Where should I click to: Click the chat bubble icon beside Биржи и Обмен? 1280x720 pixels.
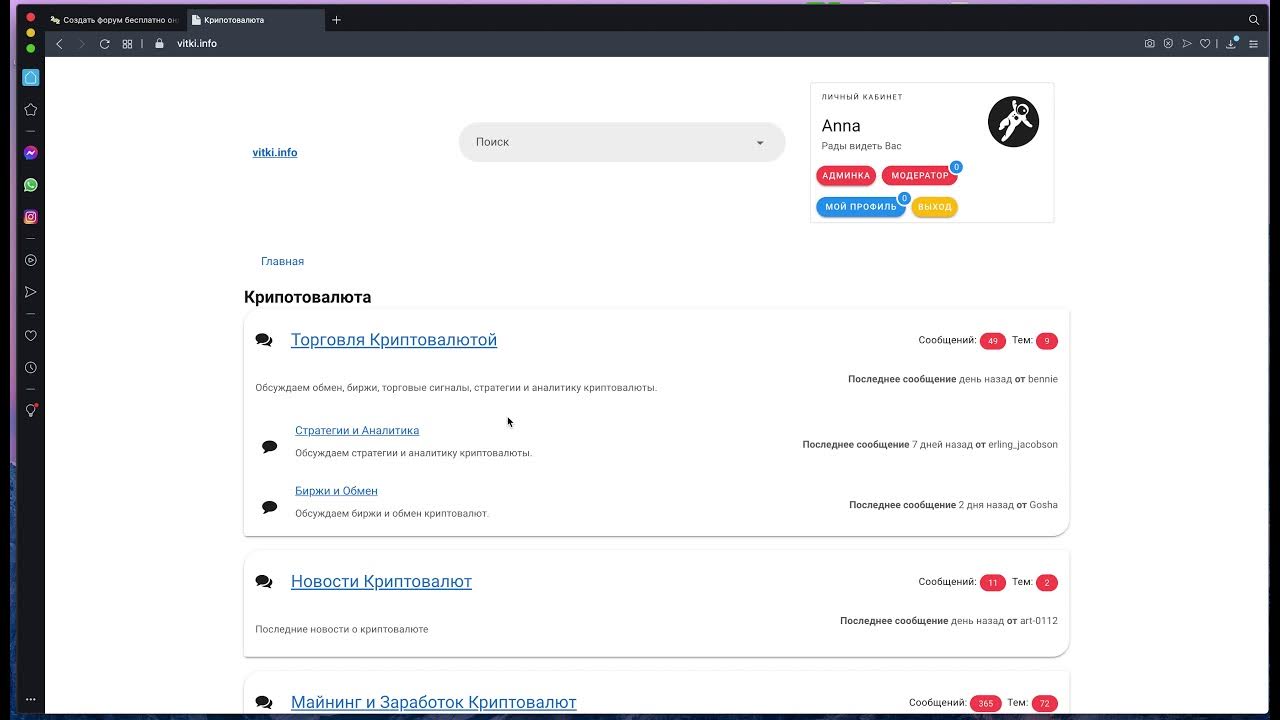pos(269,507)
